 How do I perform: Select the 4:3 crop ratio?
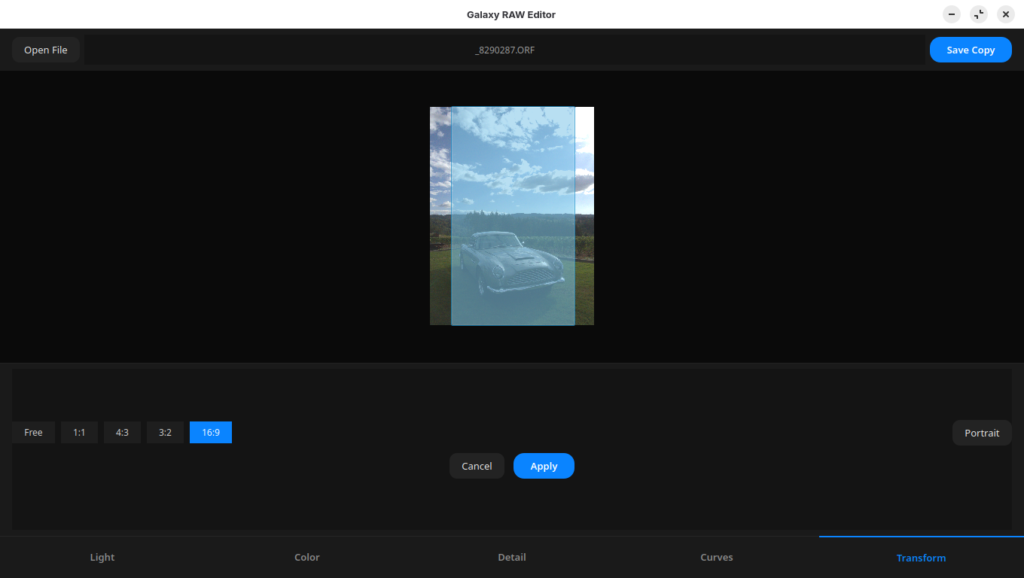coord(122,432)
